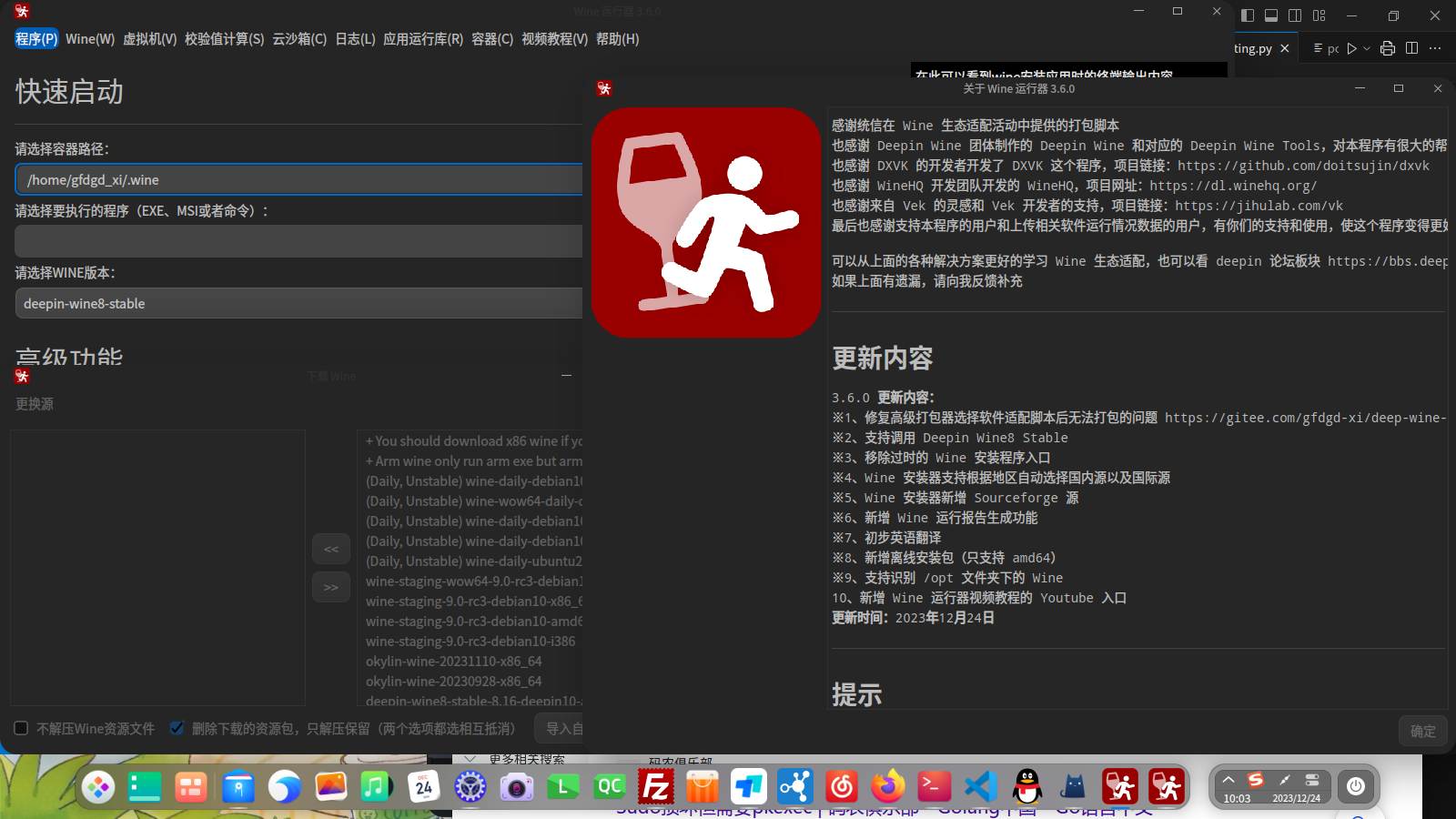Open the blue node-graph app dock icon
The image size is (1456, 819).
click(x=795, y=786)
